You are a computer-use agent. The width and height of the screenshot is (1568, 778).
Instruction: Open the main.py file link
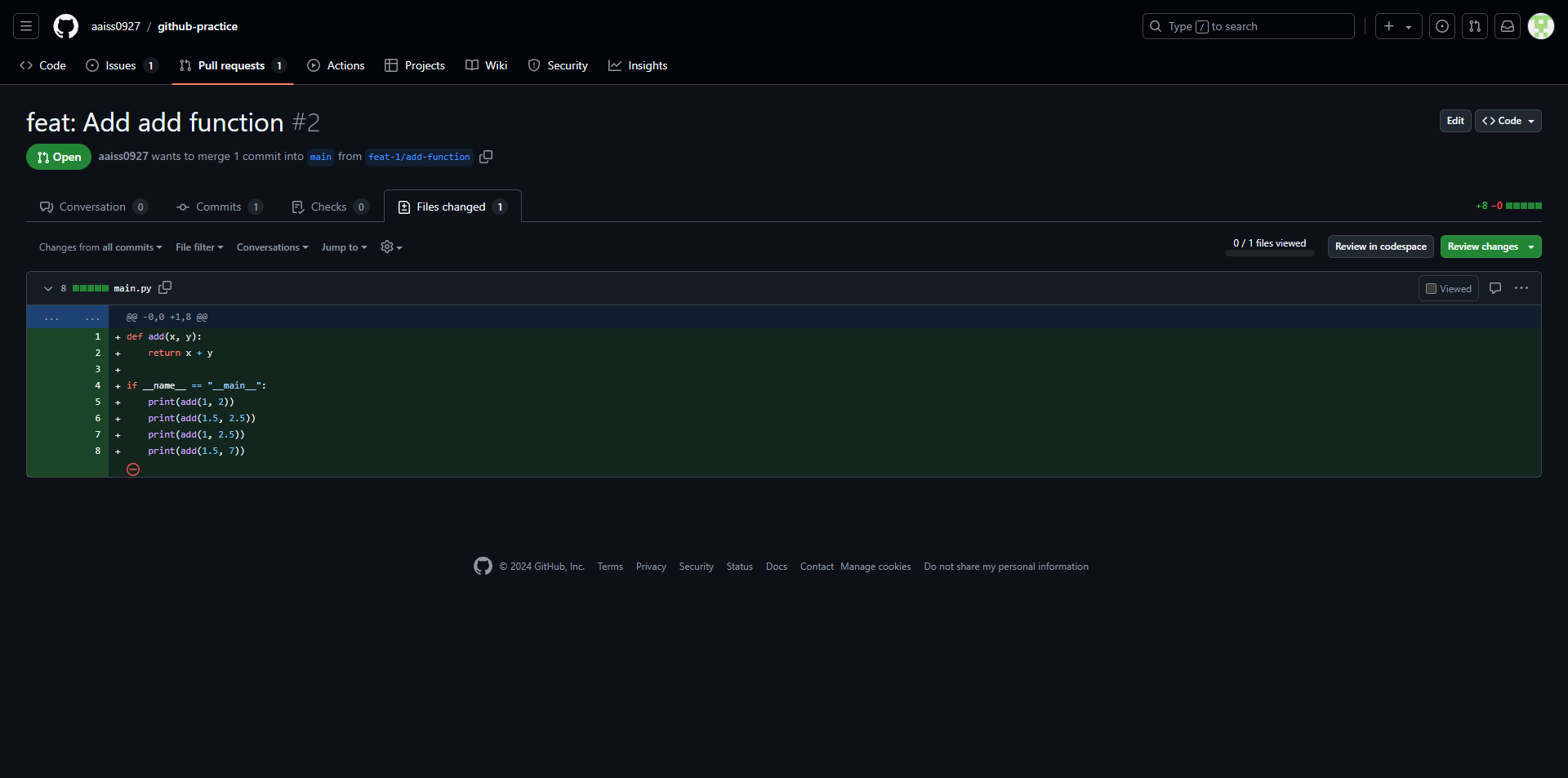132,288
